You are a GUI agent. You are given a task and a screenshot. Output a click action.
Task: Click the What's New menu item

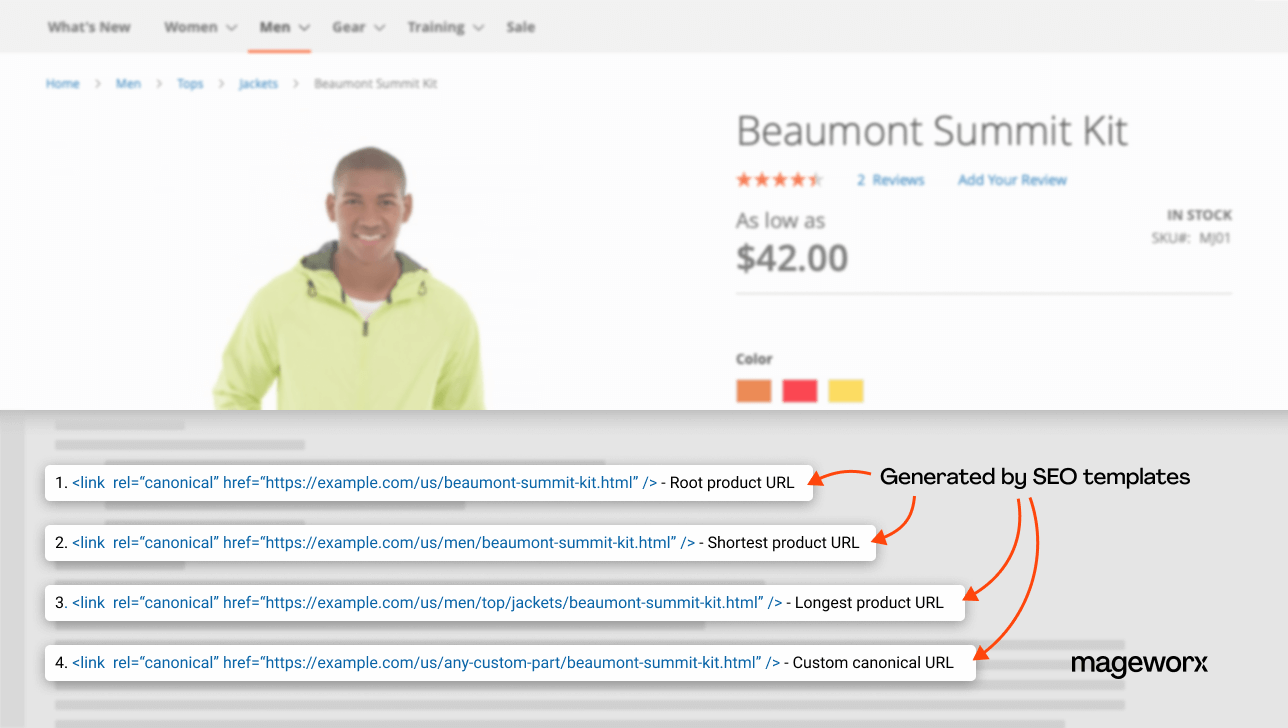coord(88,27)
